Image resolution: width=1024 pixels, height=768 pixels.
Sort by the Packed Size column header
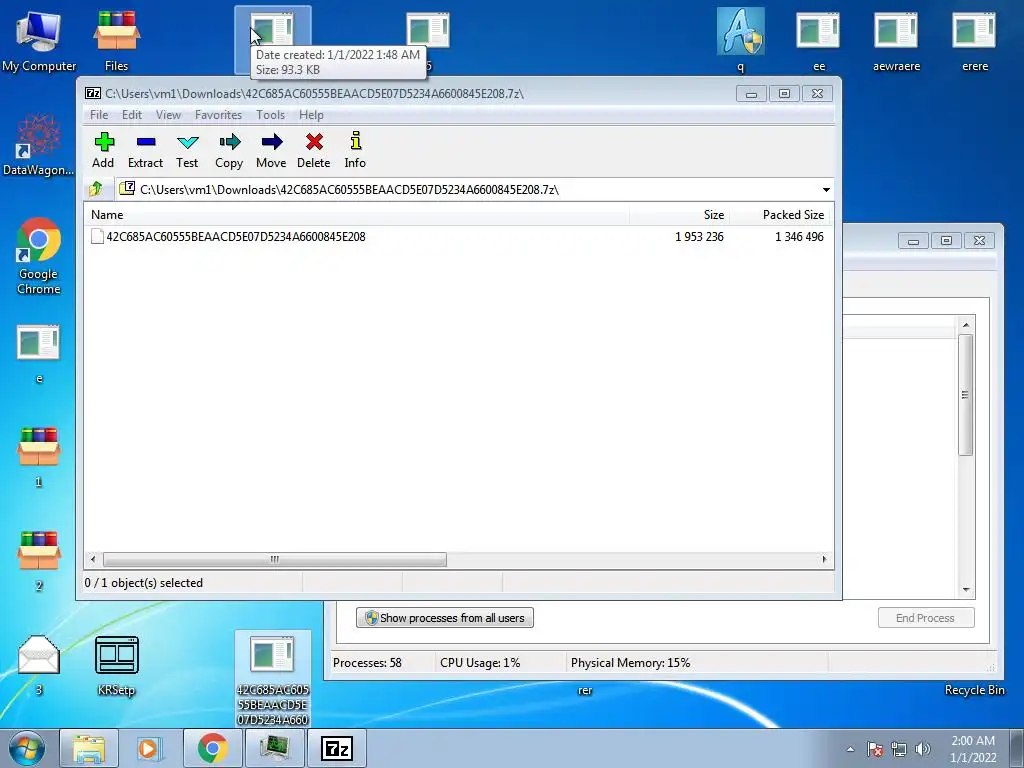coord(780,215)
